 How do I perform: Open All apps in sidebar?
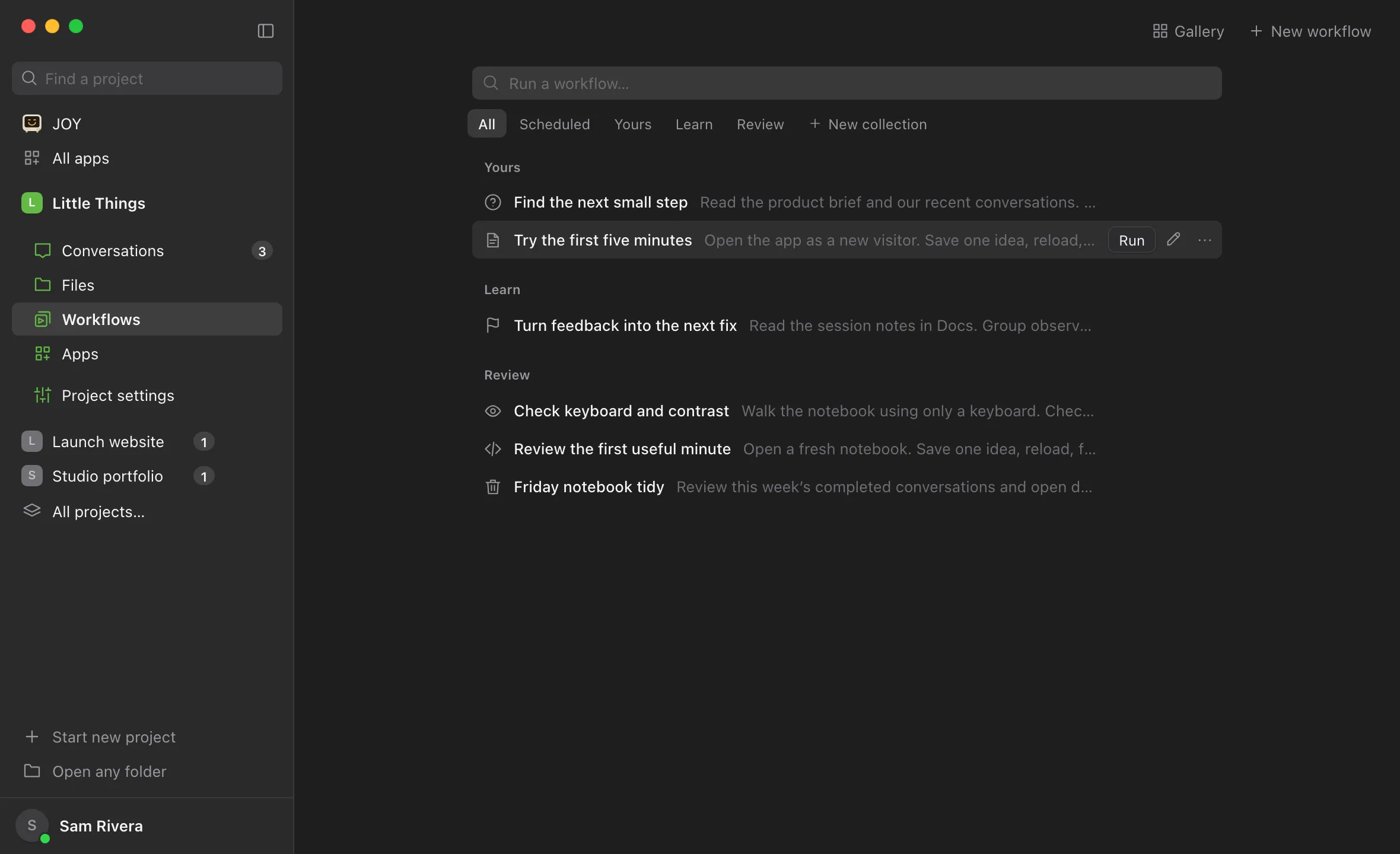click(147, 158)
